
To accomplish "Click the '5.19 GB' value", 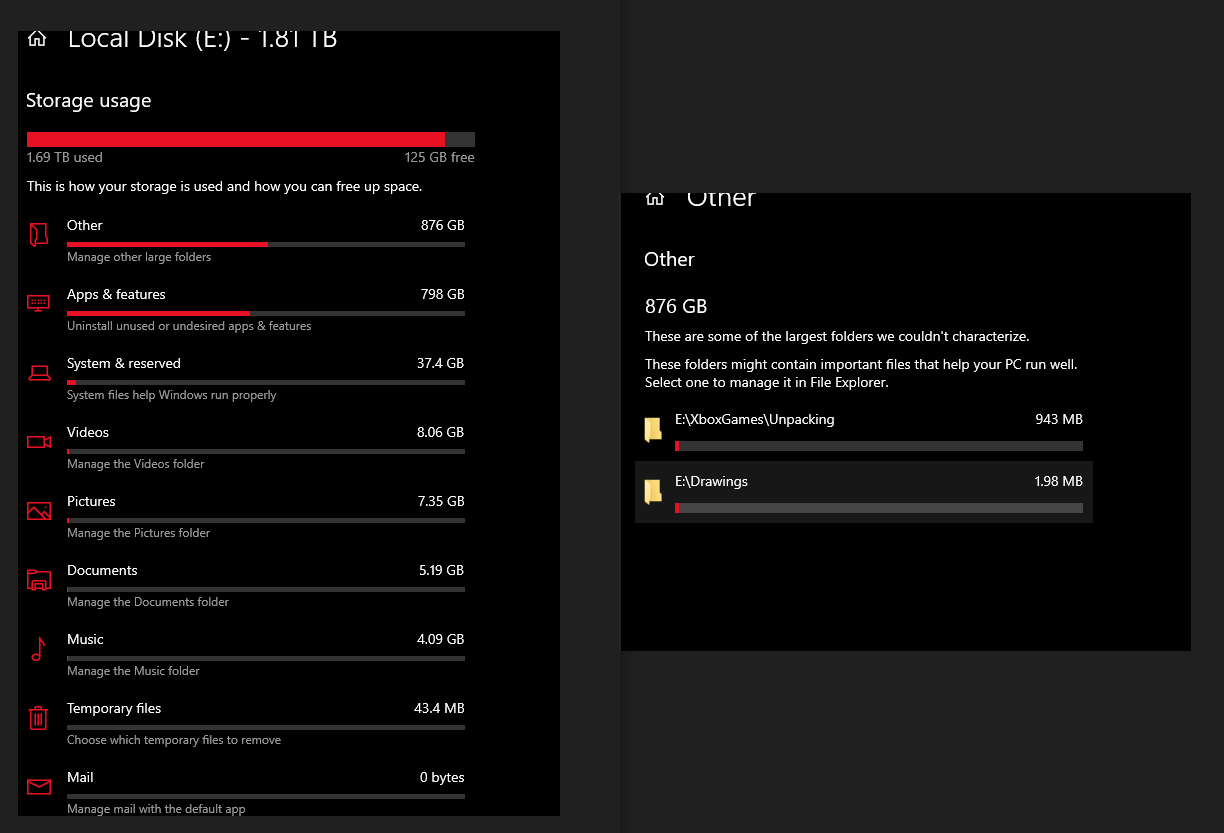I will click(440, 571).
